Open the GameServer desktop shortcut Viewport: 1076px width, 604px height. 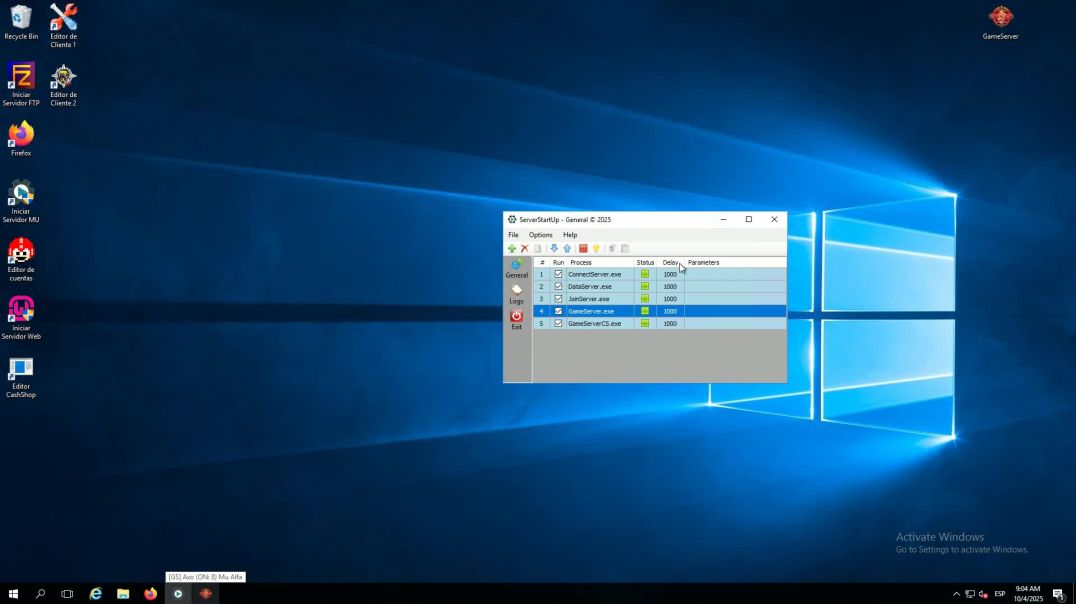[x=1000, y=22]
